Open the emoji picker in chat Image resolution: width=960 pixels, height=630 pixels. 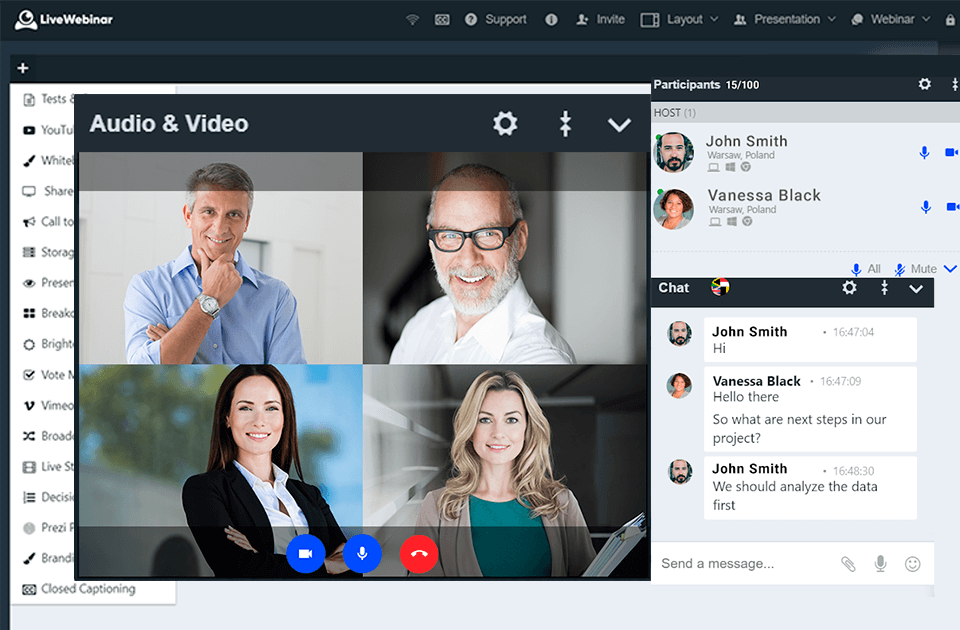(x=913, y=563)
